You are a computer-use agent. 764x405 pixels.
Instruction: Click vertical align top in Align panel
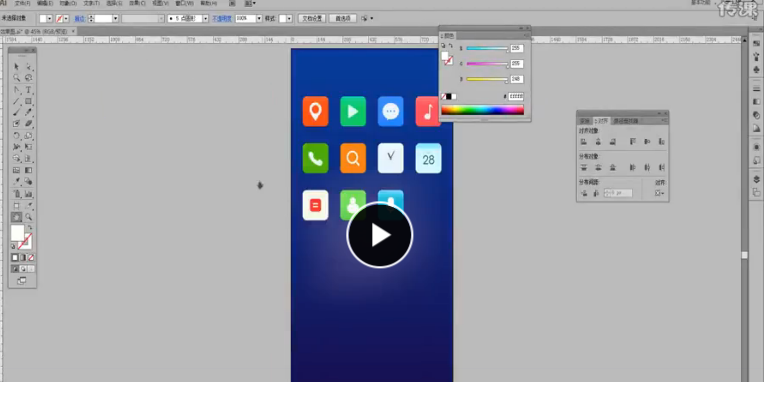coord(632,142)
